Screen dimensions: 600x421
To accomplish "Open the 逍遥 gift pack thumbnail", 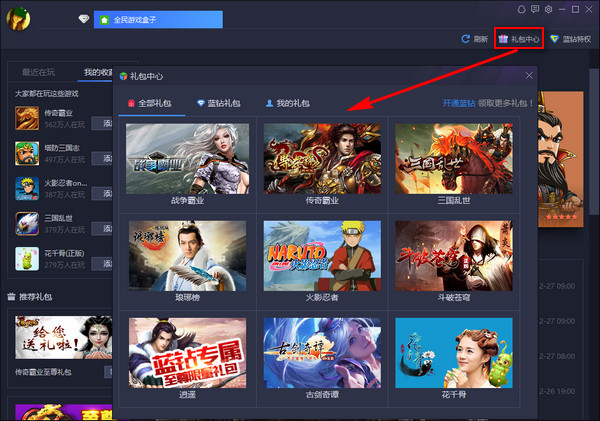I will [x=188, y=353].
